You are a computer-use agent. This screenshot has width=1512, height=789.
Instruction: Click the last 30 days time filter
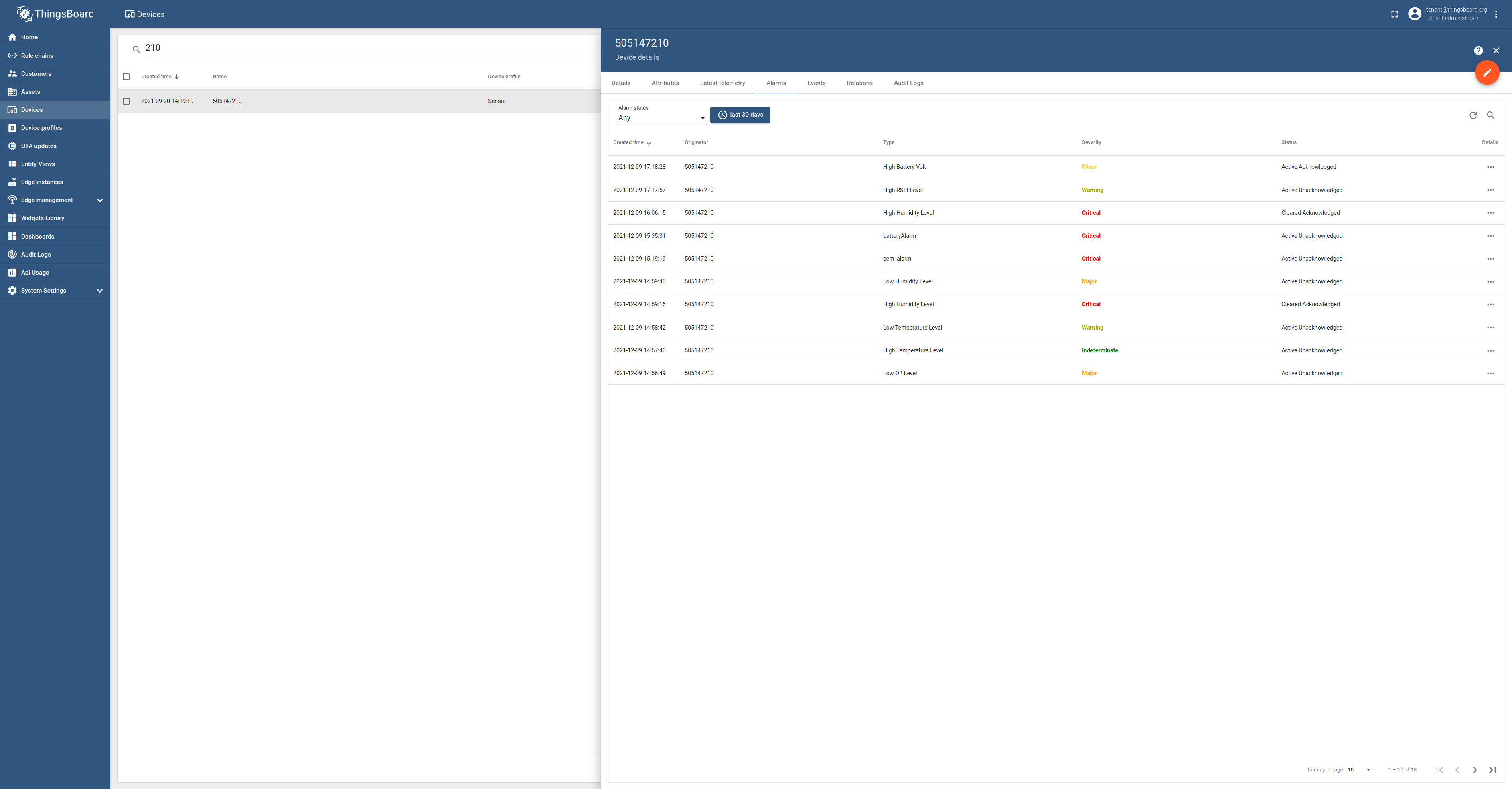[x=740, y=115]
